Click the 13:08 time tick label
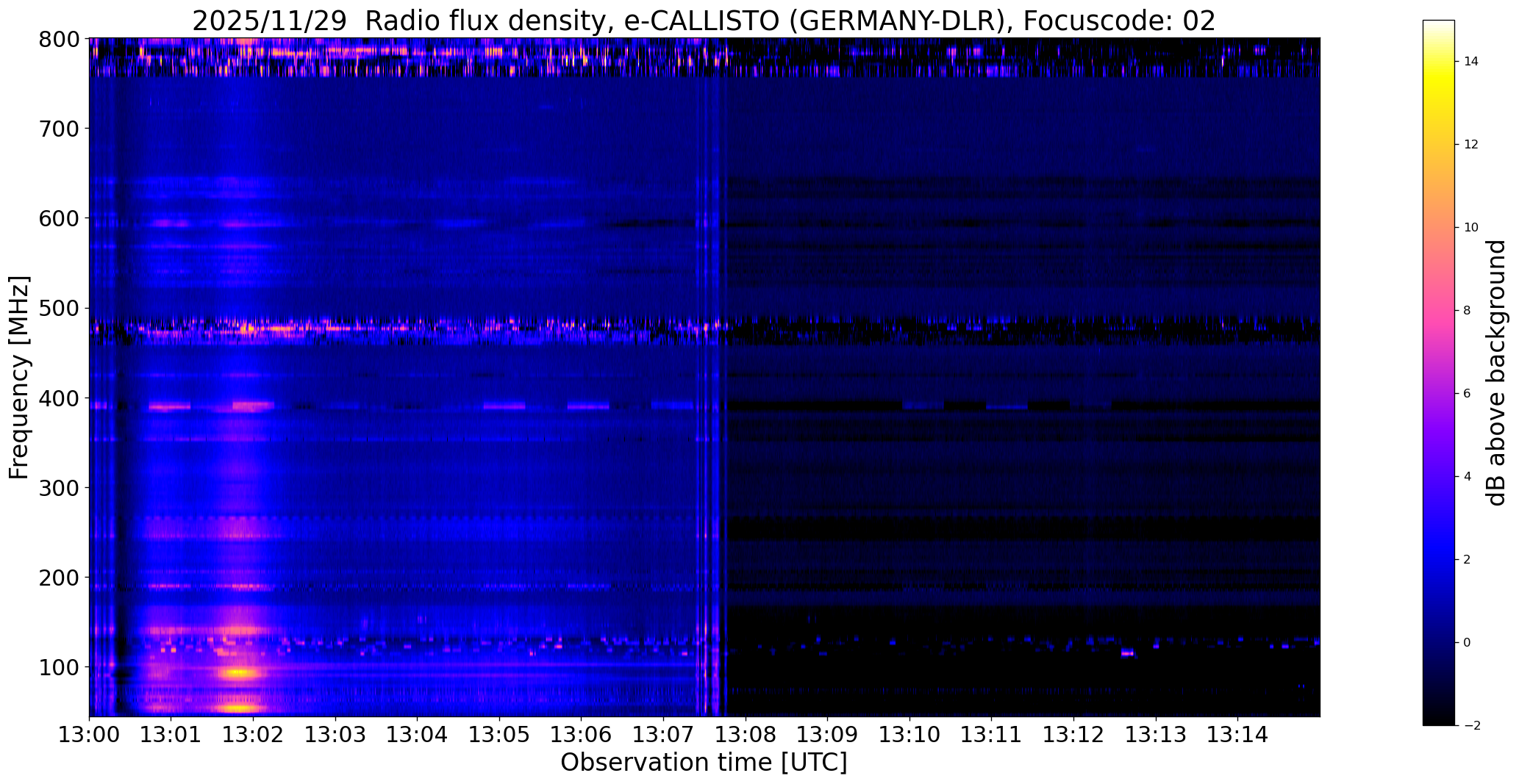Image resolution: width=1519 pixels, height=784 pixels. [746, 734]
